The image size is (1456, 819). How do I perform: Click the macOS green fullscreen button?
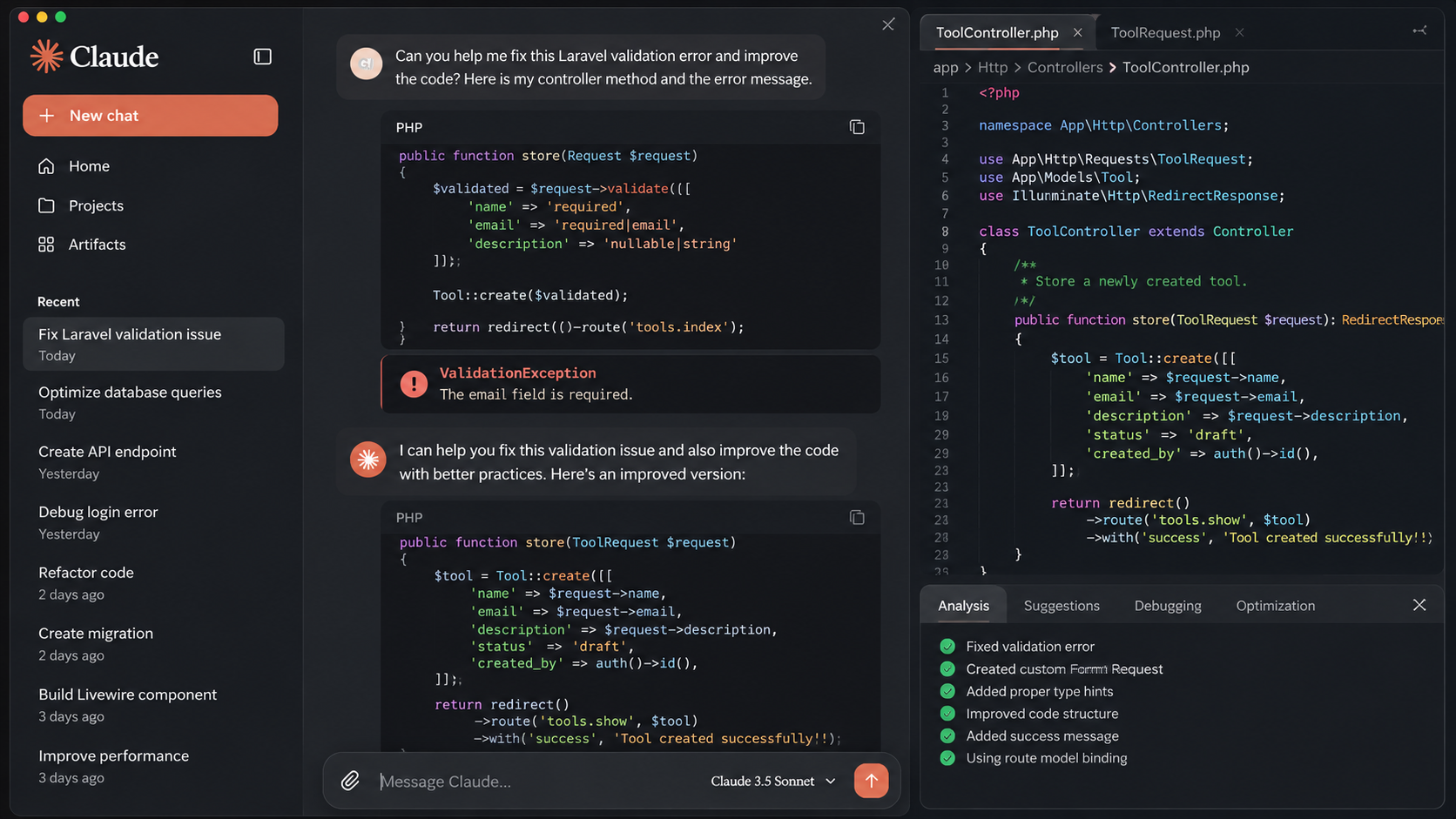[x=60, y=17]
